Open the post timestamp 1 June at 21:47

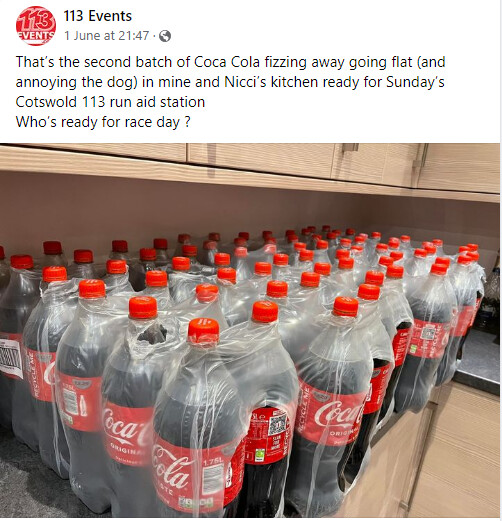tap(106, 35)
